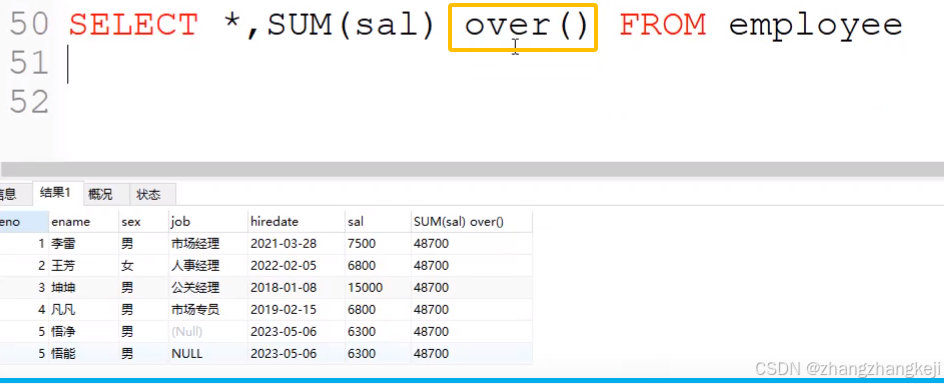Select the cell 李雷
Image resolution: width=944 pixels, height=384 pixels.
click(84, 244)
